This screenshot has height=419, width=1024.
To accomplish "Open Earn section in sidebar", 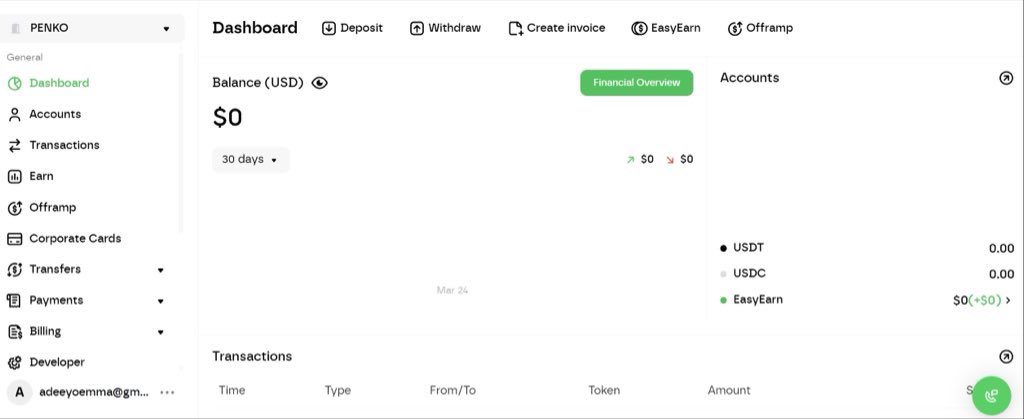I will [x=41, y=176].
